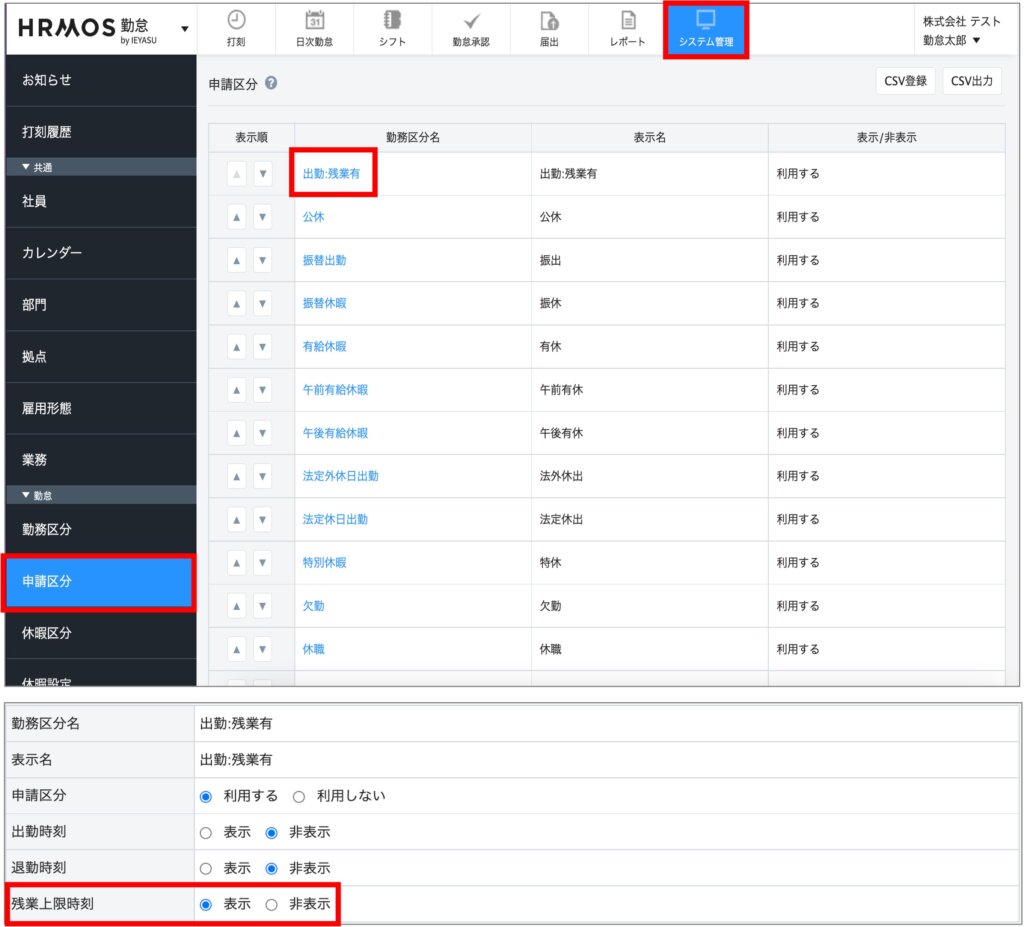Open the レポート report icon
Viewport: 1024px width, 927px height.
pos(627,20)
